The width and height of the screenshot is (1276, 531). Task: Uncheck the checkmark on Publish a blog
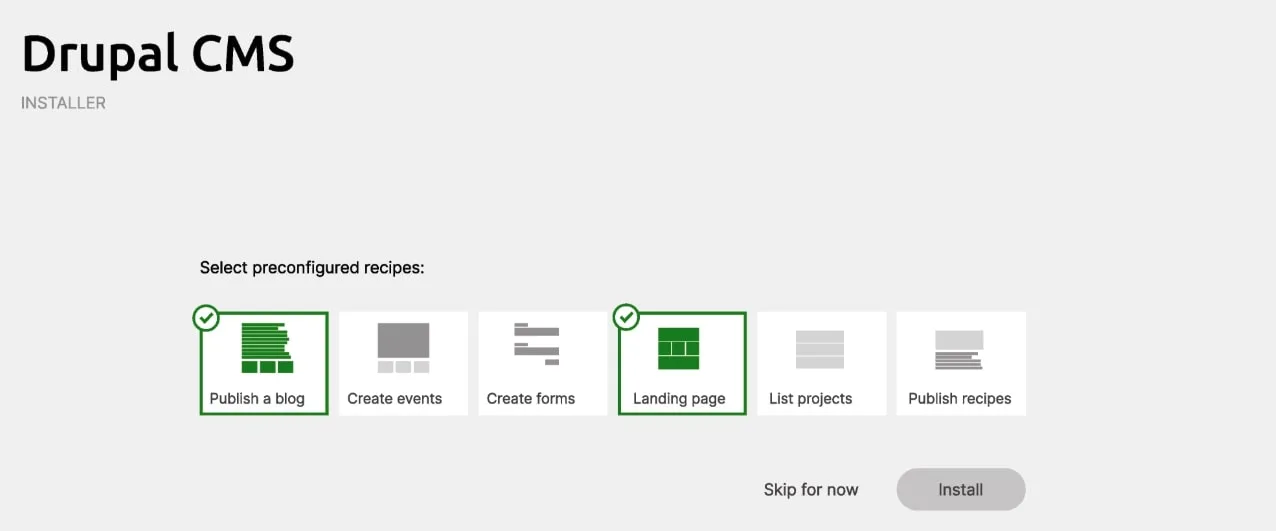click(x=206, y=317)
